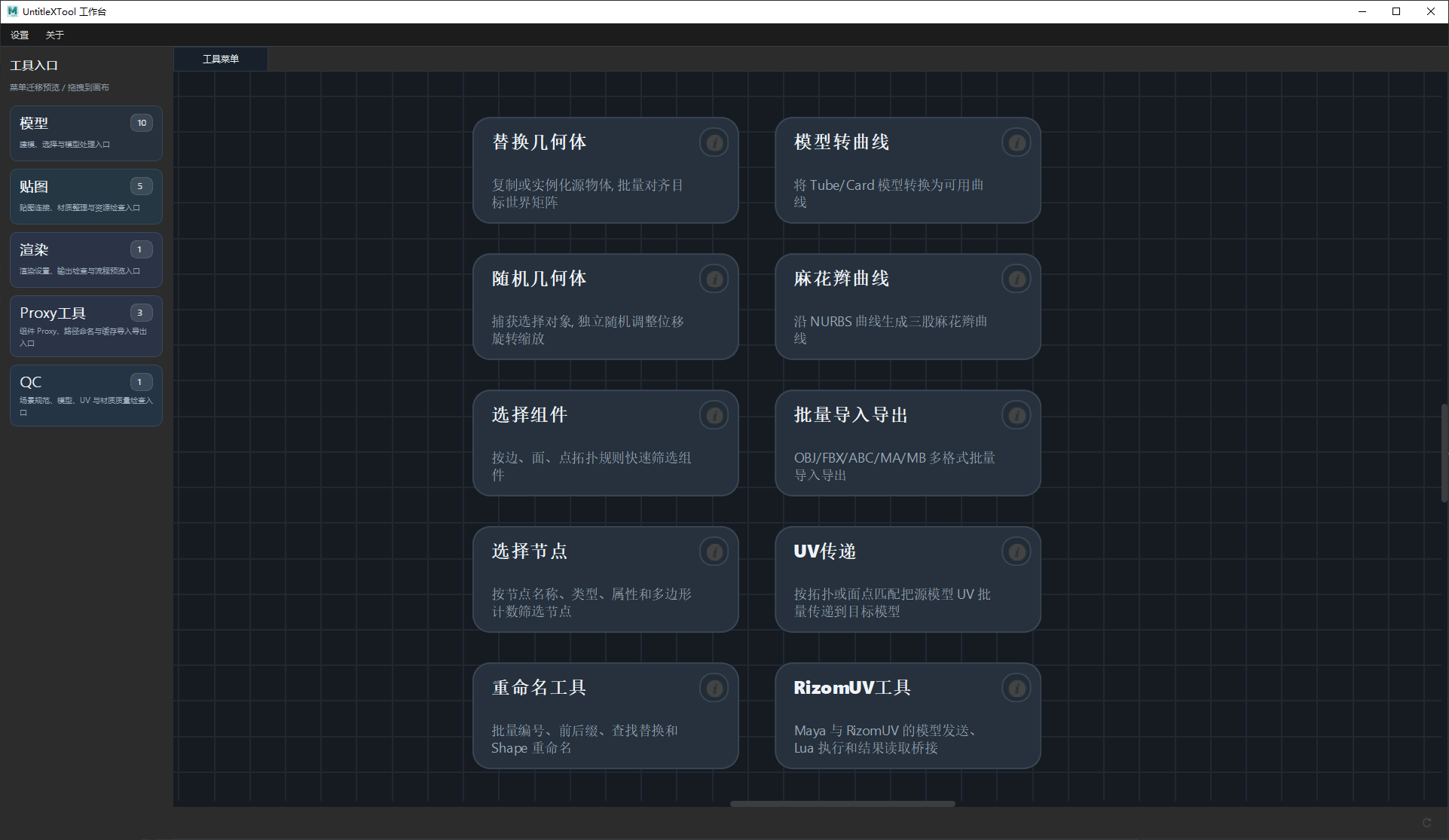Select the Proxy工具 category in sidebar

tap(86, 325)
